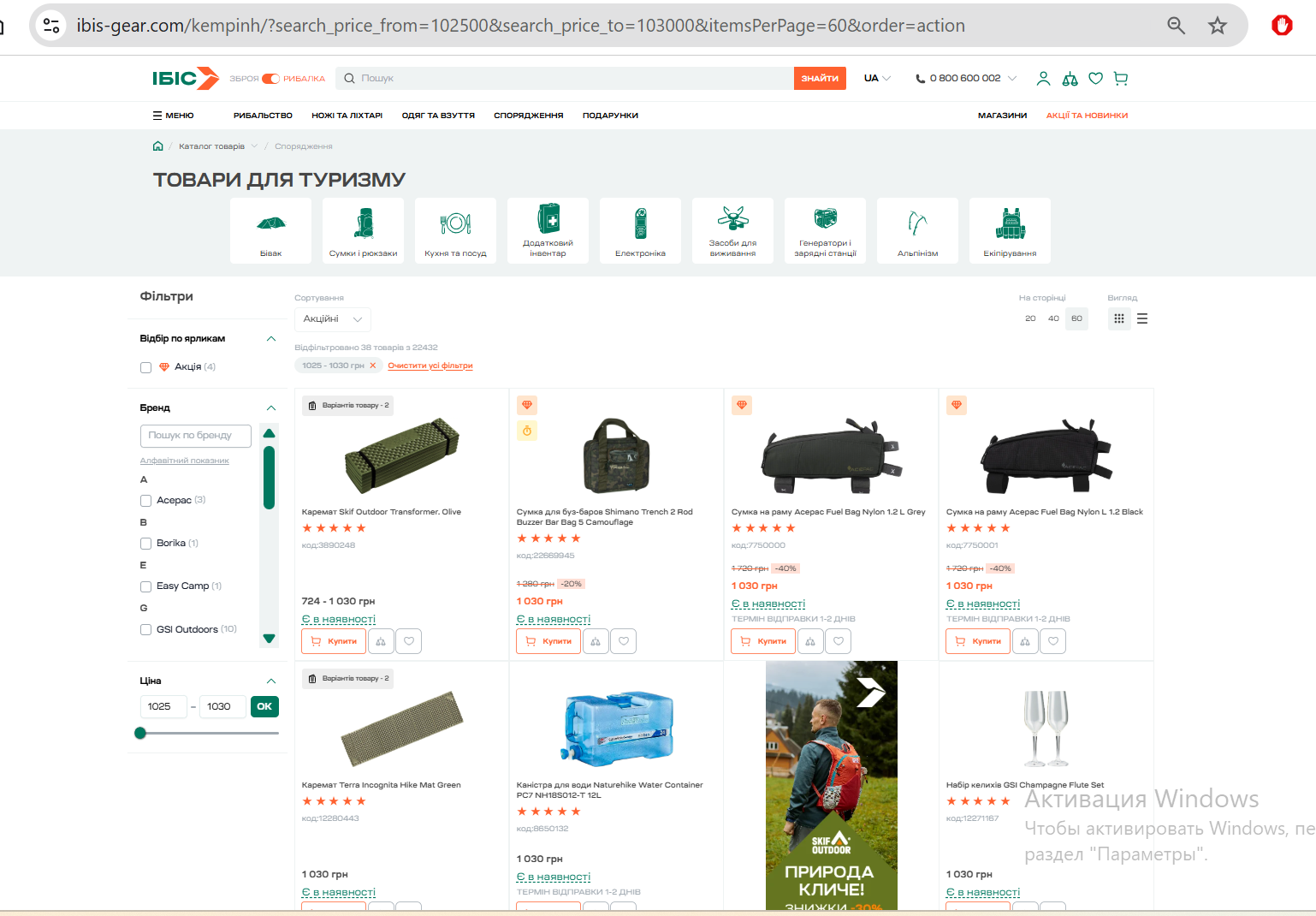Click the ІБІС logo

(186, 79)
